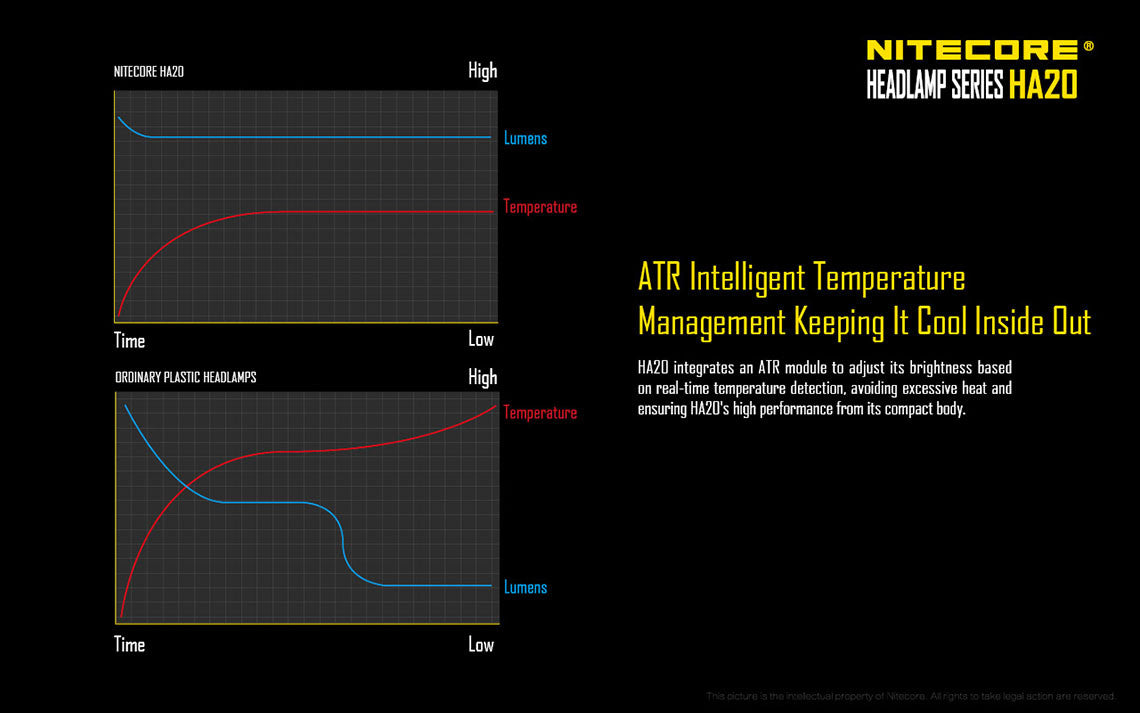Viewport: 1140px width, 713px height.
Task: Click the Nitecore intellectual property notice
Action: [x=910, y=696]
